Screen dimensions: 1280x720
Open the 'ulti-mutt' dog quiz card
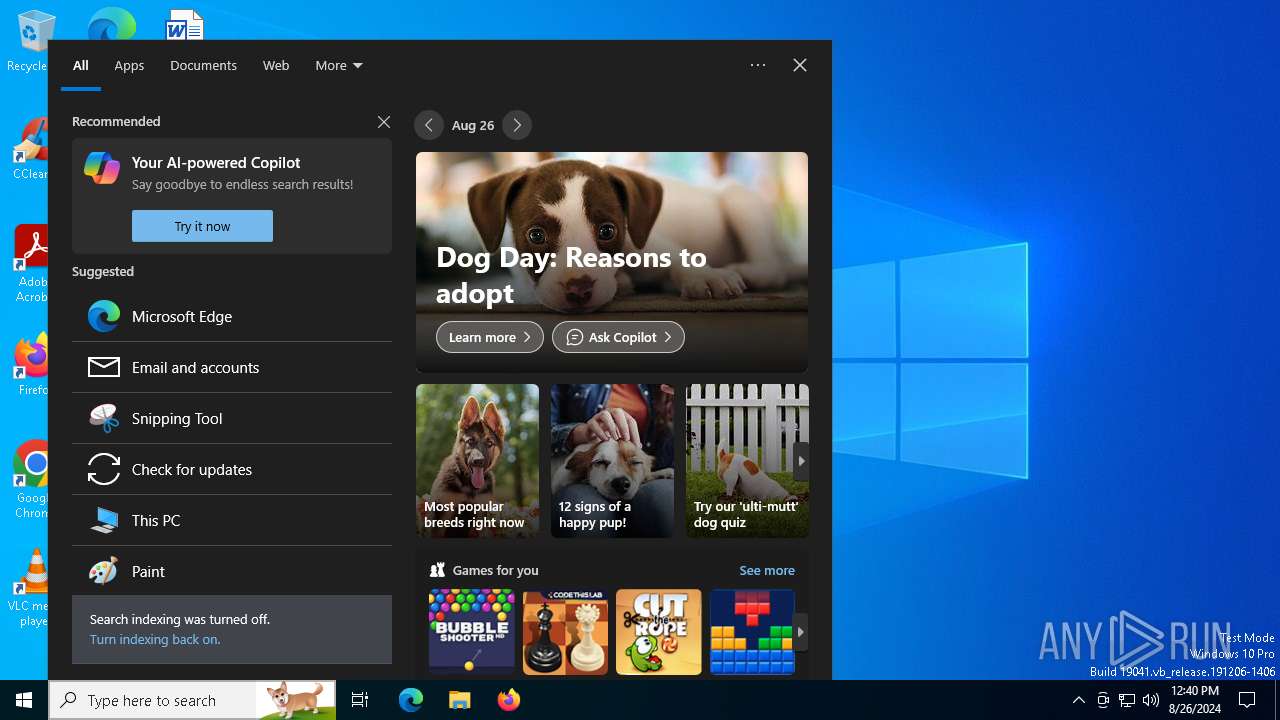pos(747,461)
